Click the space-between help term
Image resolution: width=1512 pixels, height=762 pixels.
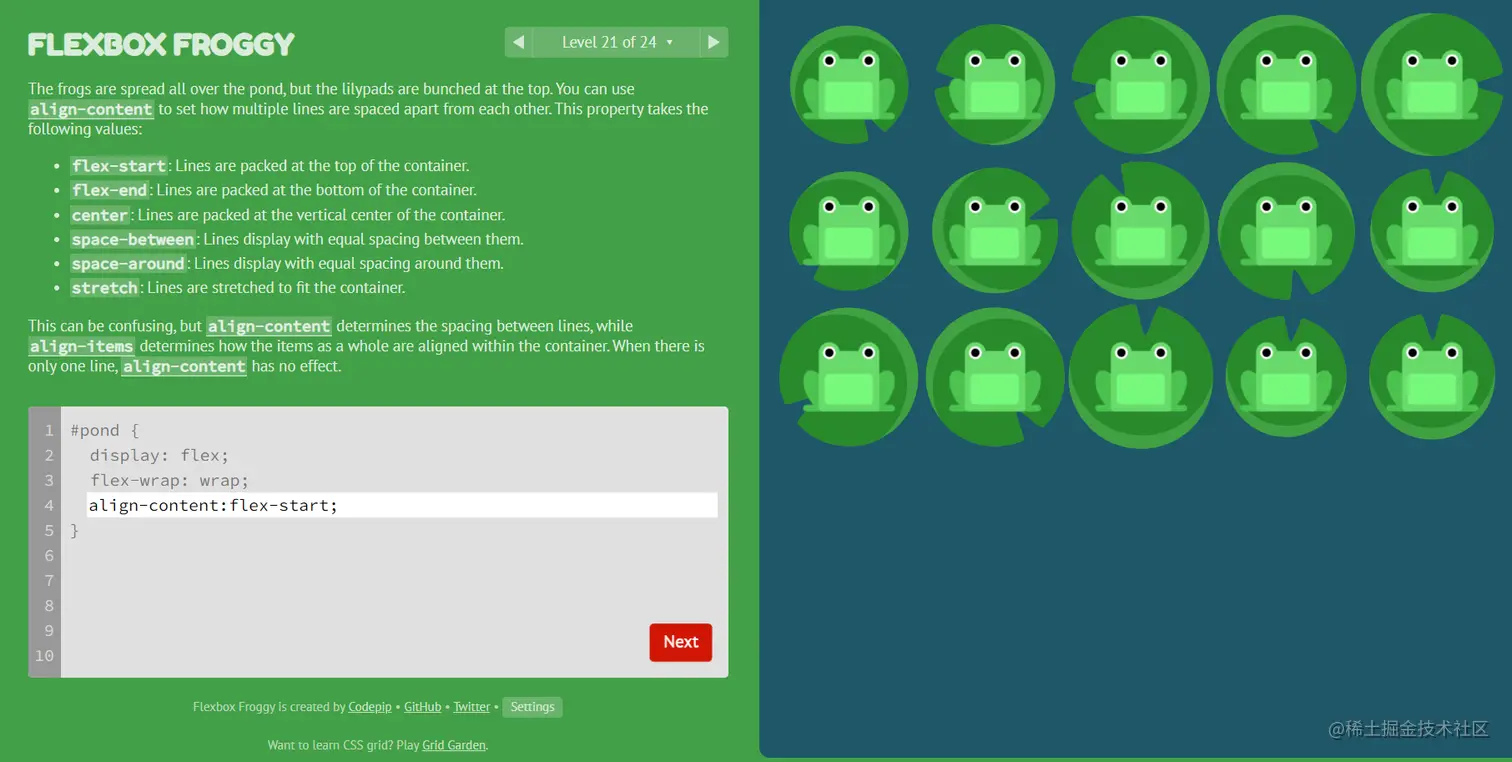pyautogui.click(x=133, y=239)
